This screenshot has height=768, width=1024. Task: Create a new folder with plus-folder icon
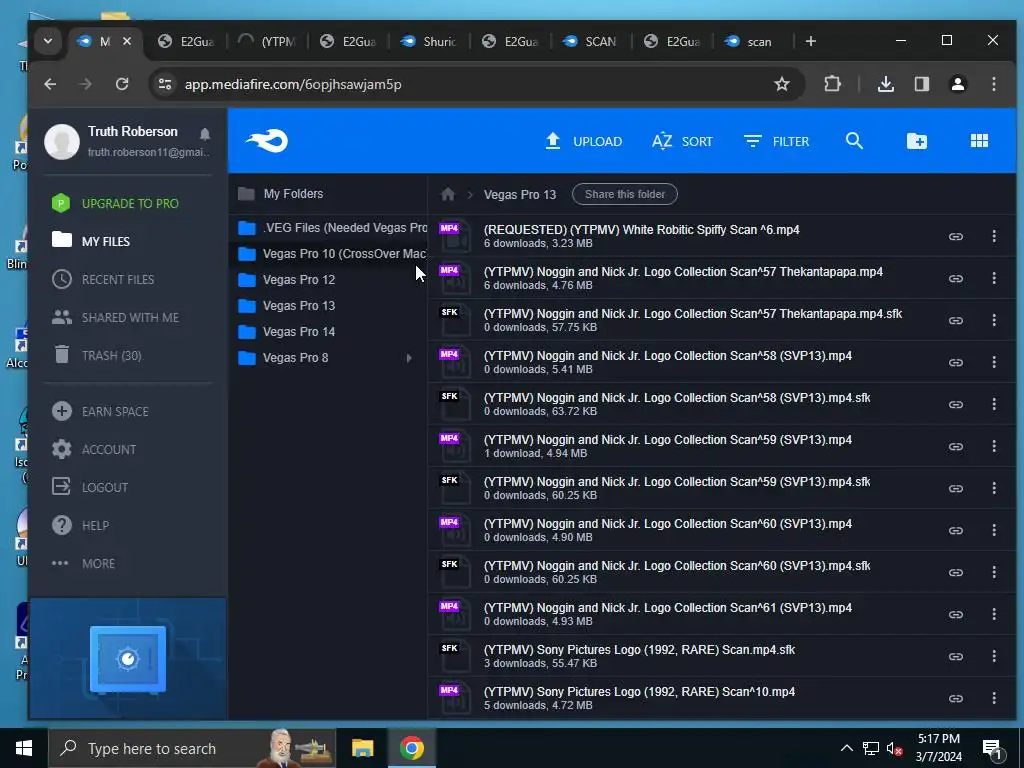coord(916,140)
